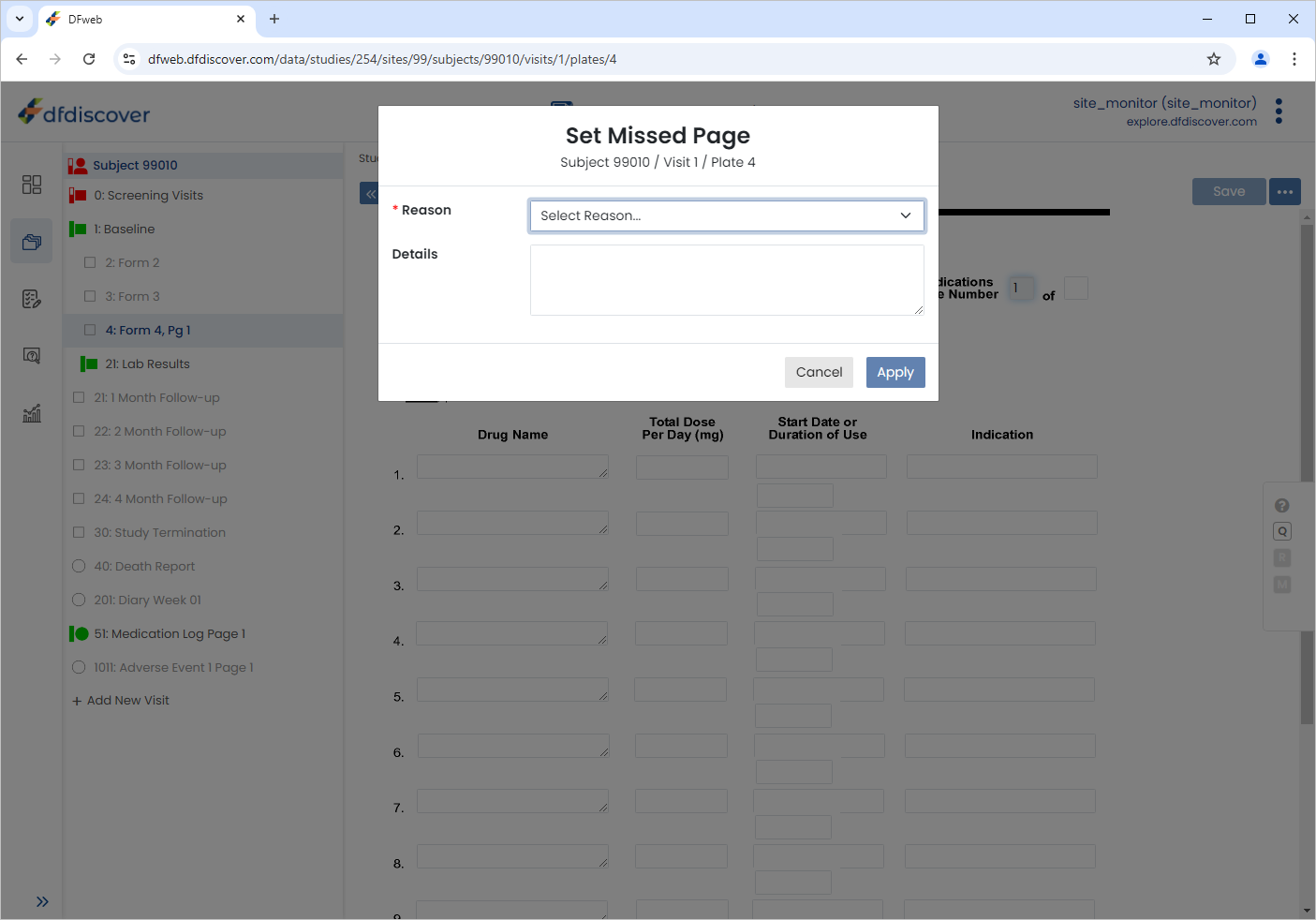Open the browser tab search dropdown arrow
Viewport: 1316px width, 920px height.
point(20,19)
